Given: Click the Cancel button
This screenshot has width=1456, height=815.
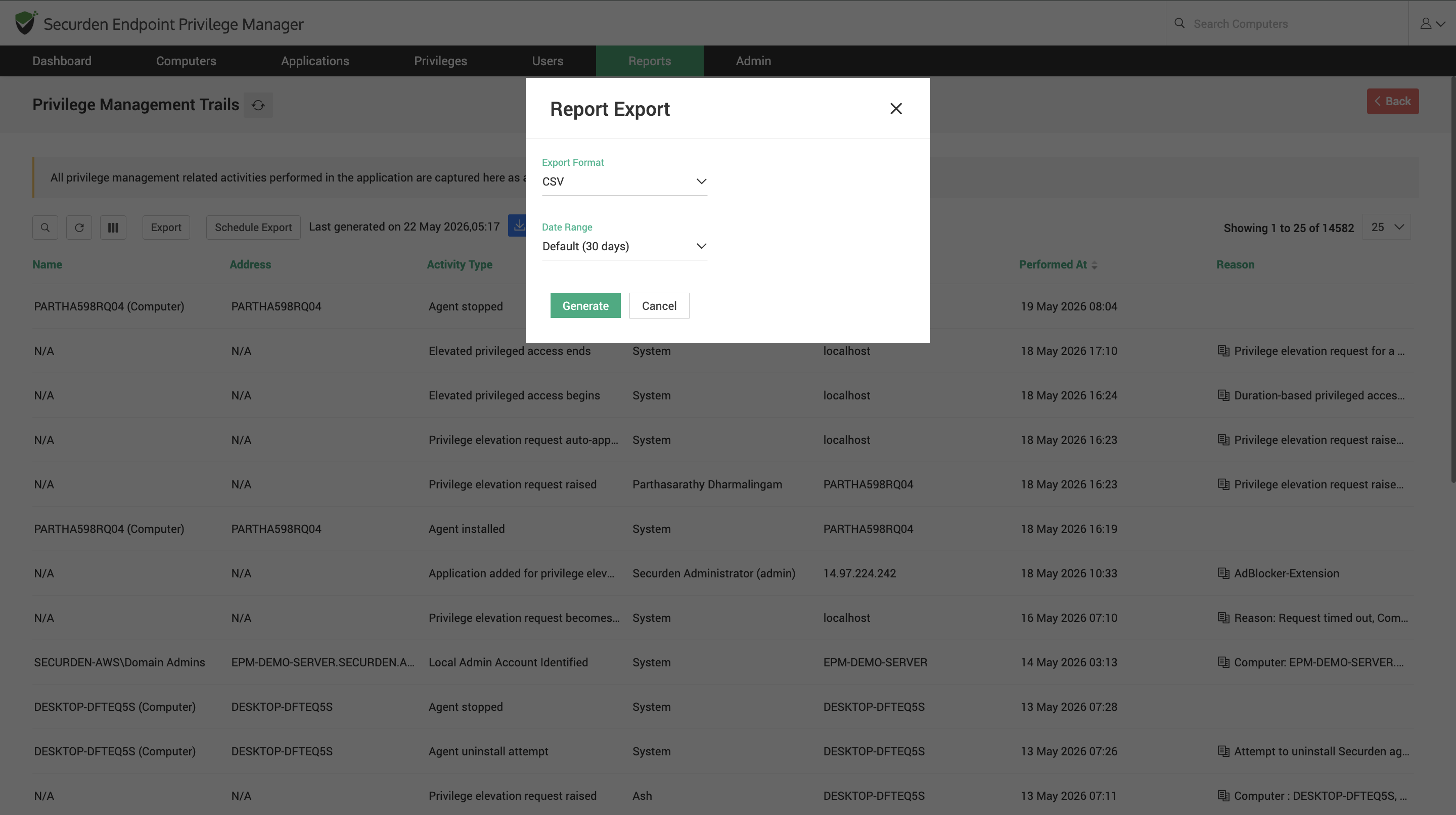Looking at the screenshot, I should tap(659, 306).
